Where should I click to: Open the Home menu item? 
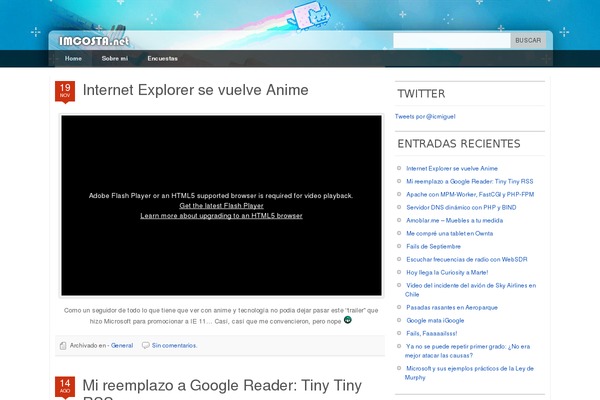tap(73, 59)
